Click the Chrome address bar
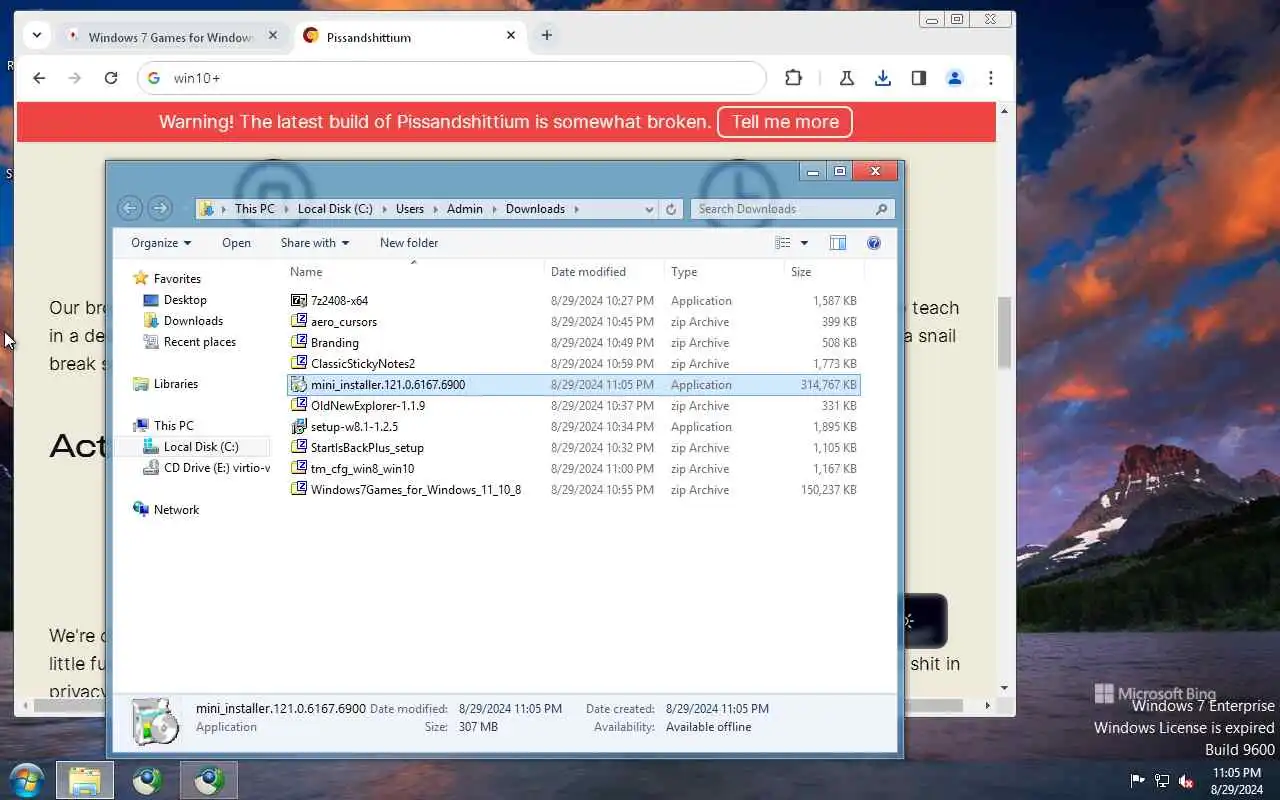This screenshot has height=800, width=1280. tap(450, 78)
